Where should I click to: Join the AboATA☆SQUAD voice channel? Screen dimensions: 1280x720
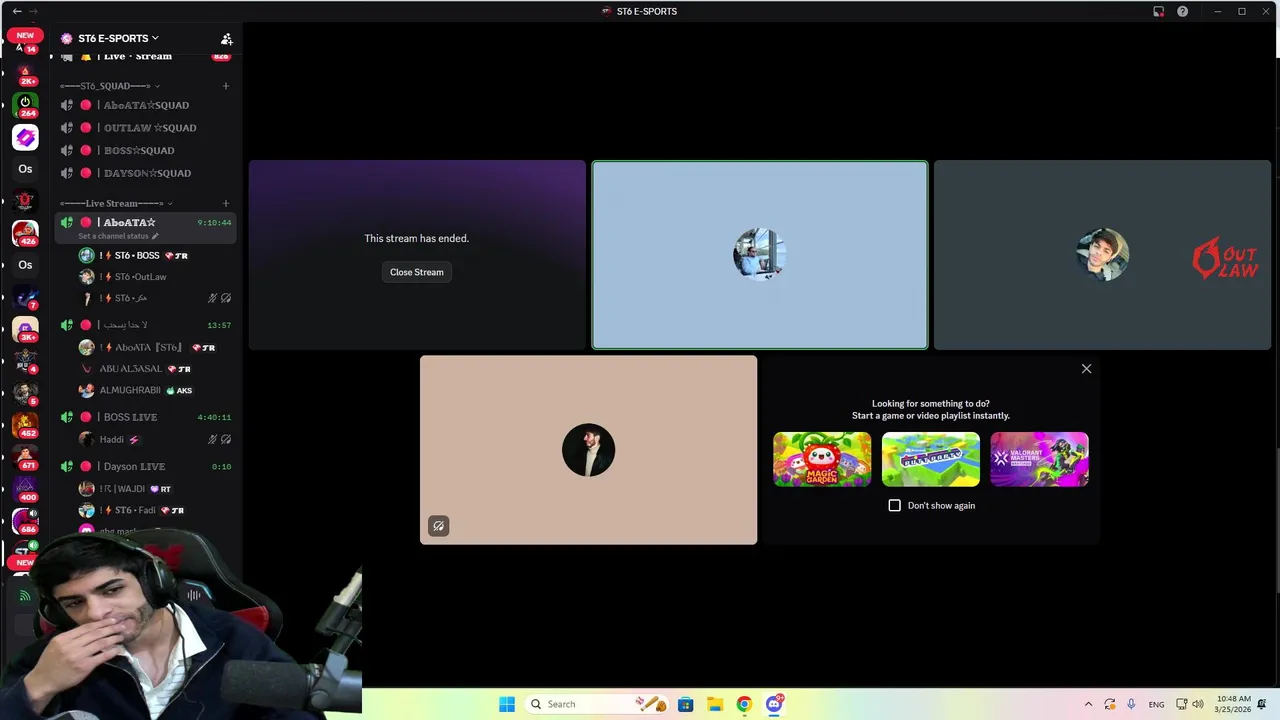[146, 105]
